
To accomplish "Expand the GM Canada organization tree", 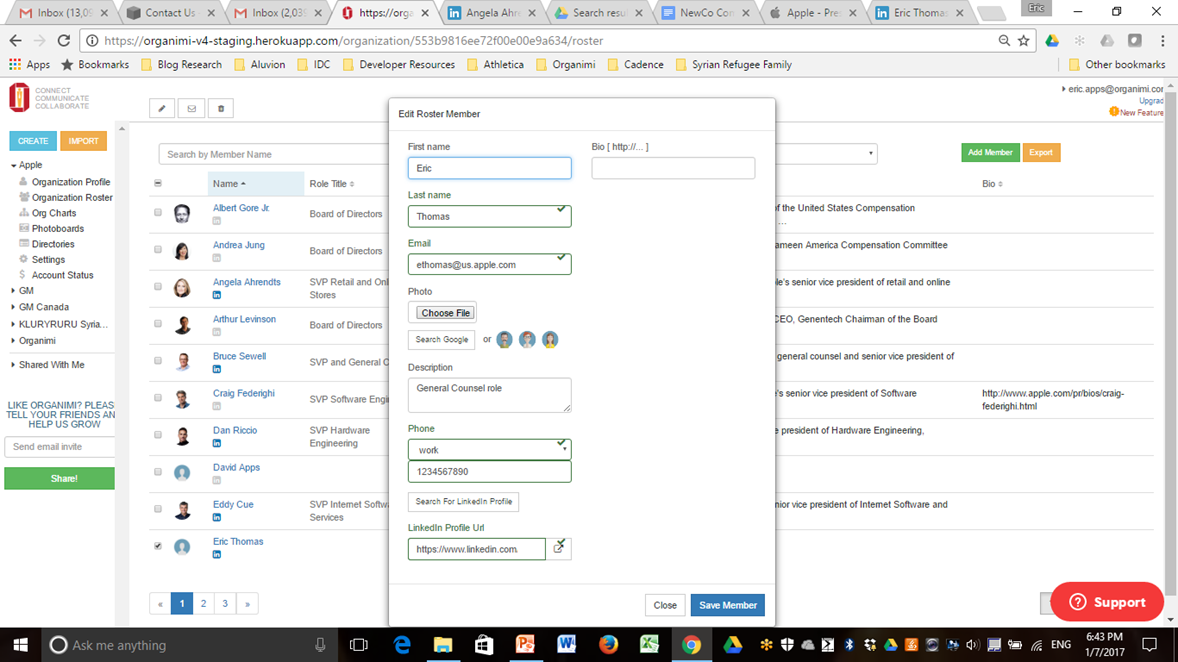I will (14, 307).
